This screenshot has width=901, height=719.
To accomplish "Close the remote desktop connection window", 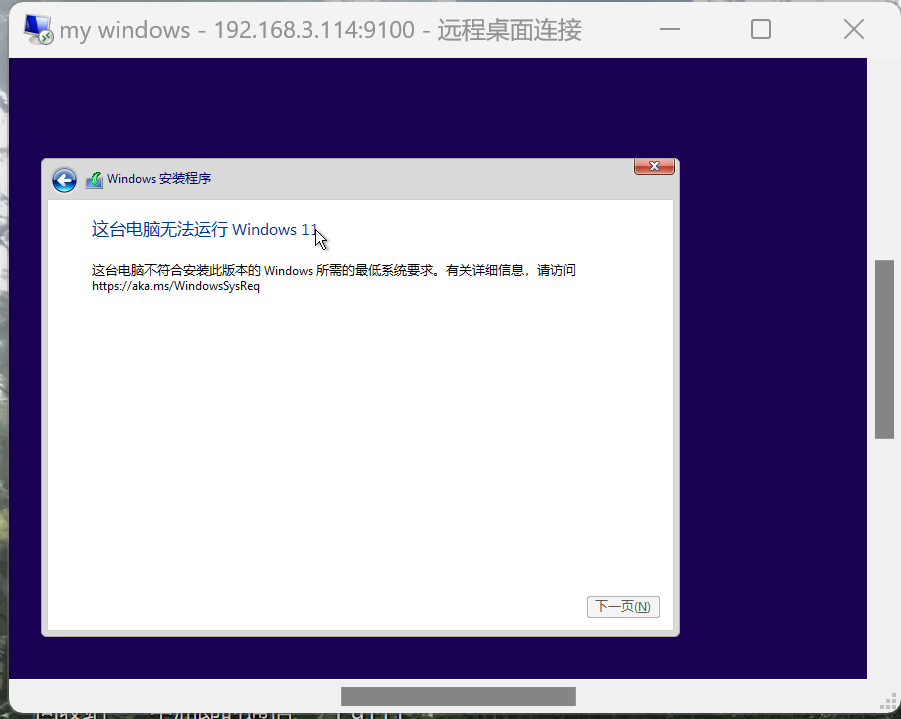I will (854, 29).
